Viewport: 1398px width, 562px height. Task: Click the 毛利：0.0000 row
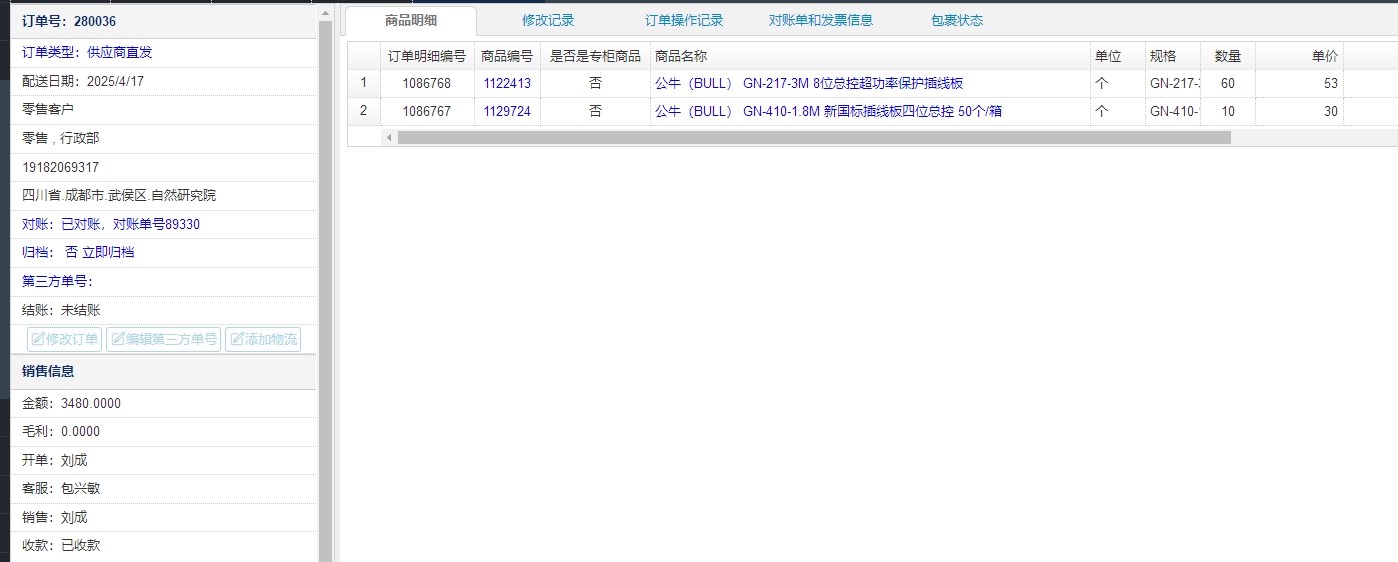click(164, 432)
